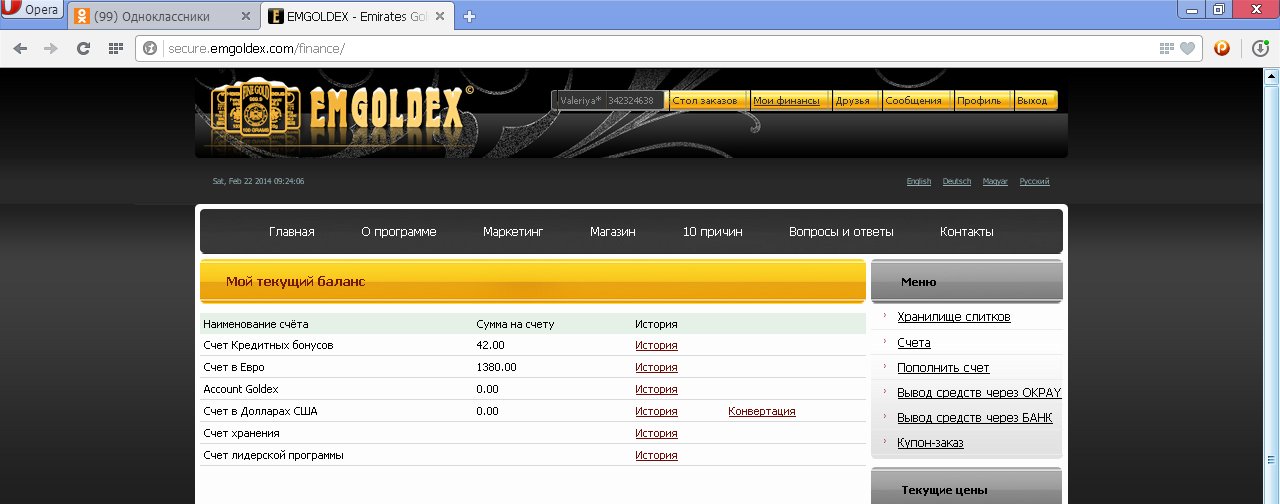The image size is (1280, 504).
Task: Click the Счет в Евро row label
Action: [234, 367]
